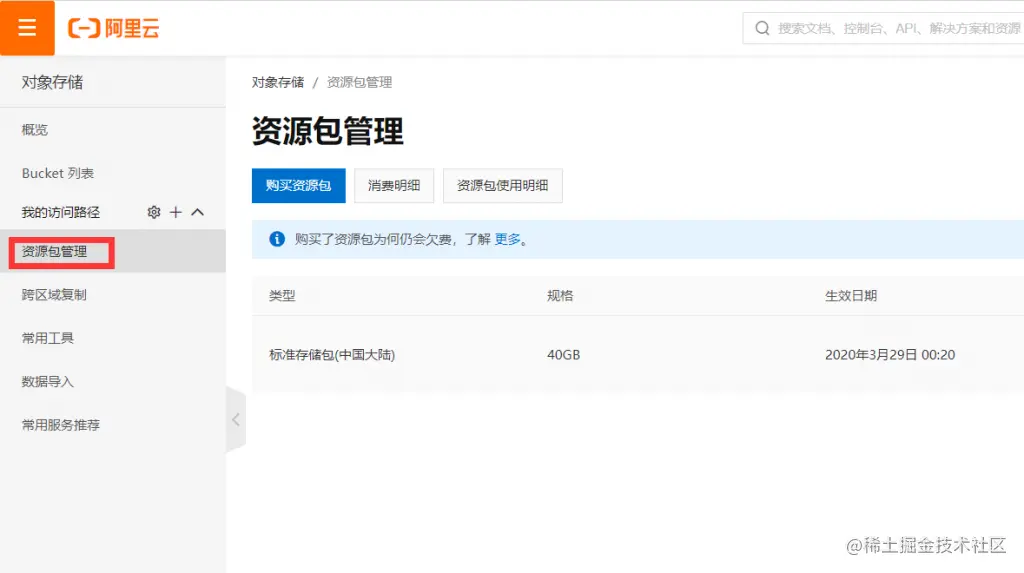Click the 资源包使用明细 button

[502, 186]
